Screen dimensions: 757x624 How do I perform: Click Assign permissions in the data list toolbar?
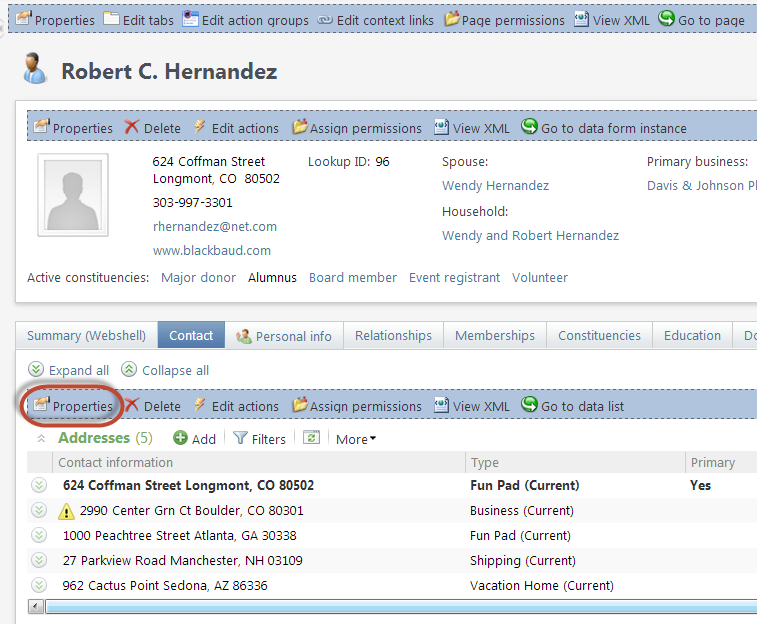(357, 406)
